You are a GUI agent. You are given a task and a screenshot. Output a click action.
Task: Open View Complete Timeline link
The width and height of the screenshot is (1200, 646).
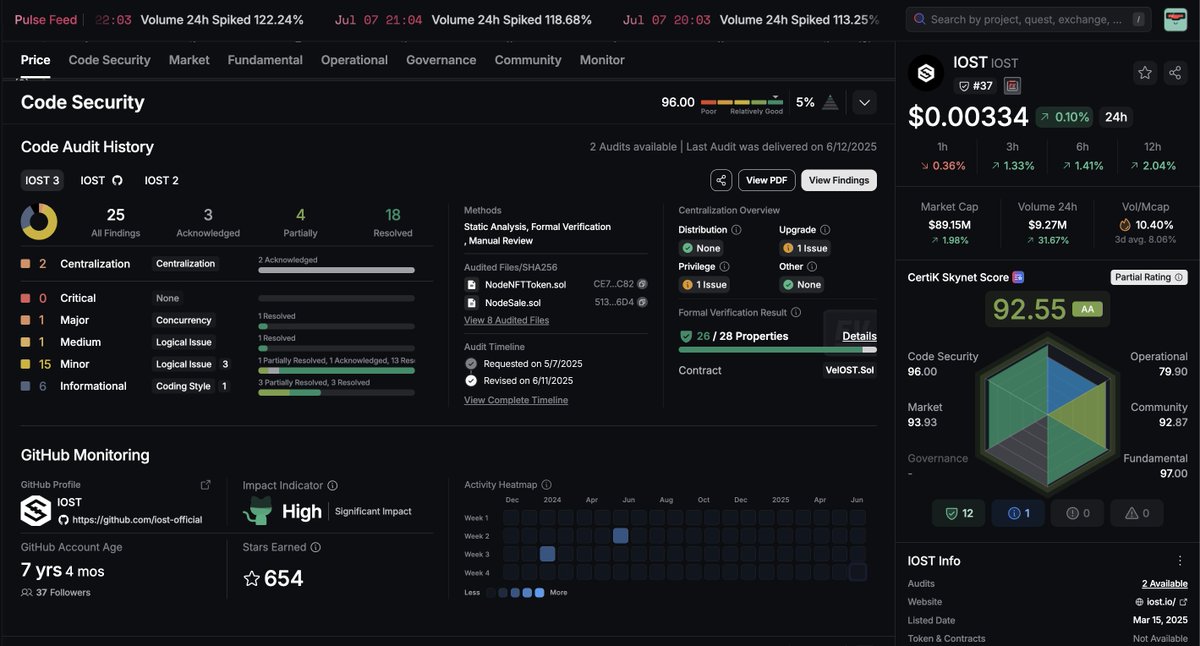[x=516, y=400]
